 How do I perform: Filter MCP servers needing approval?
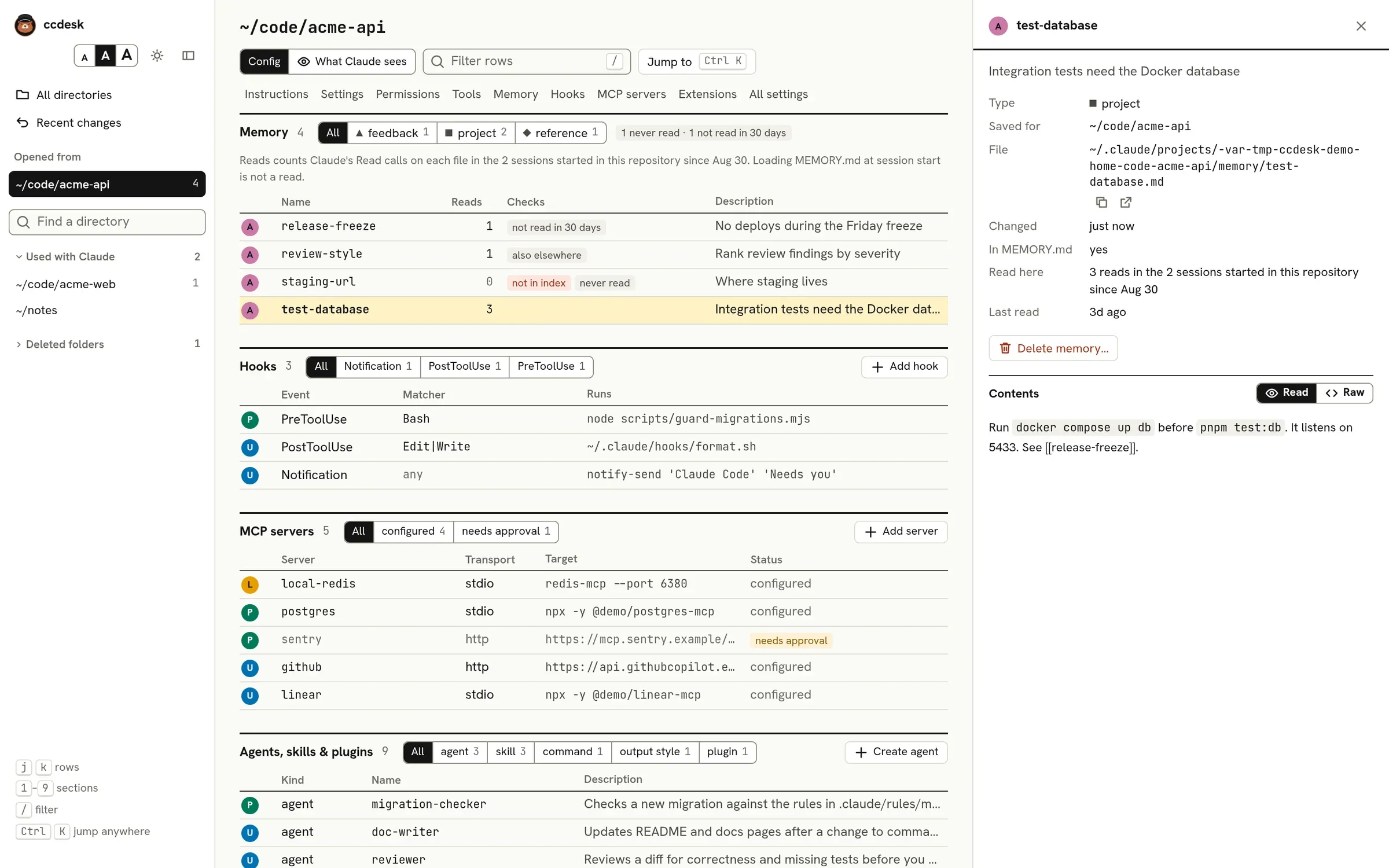[x=506, y=531]
